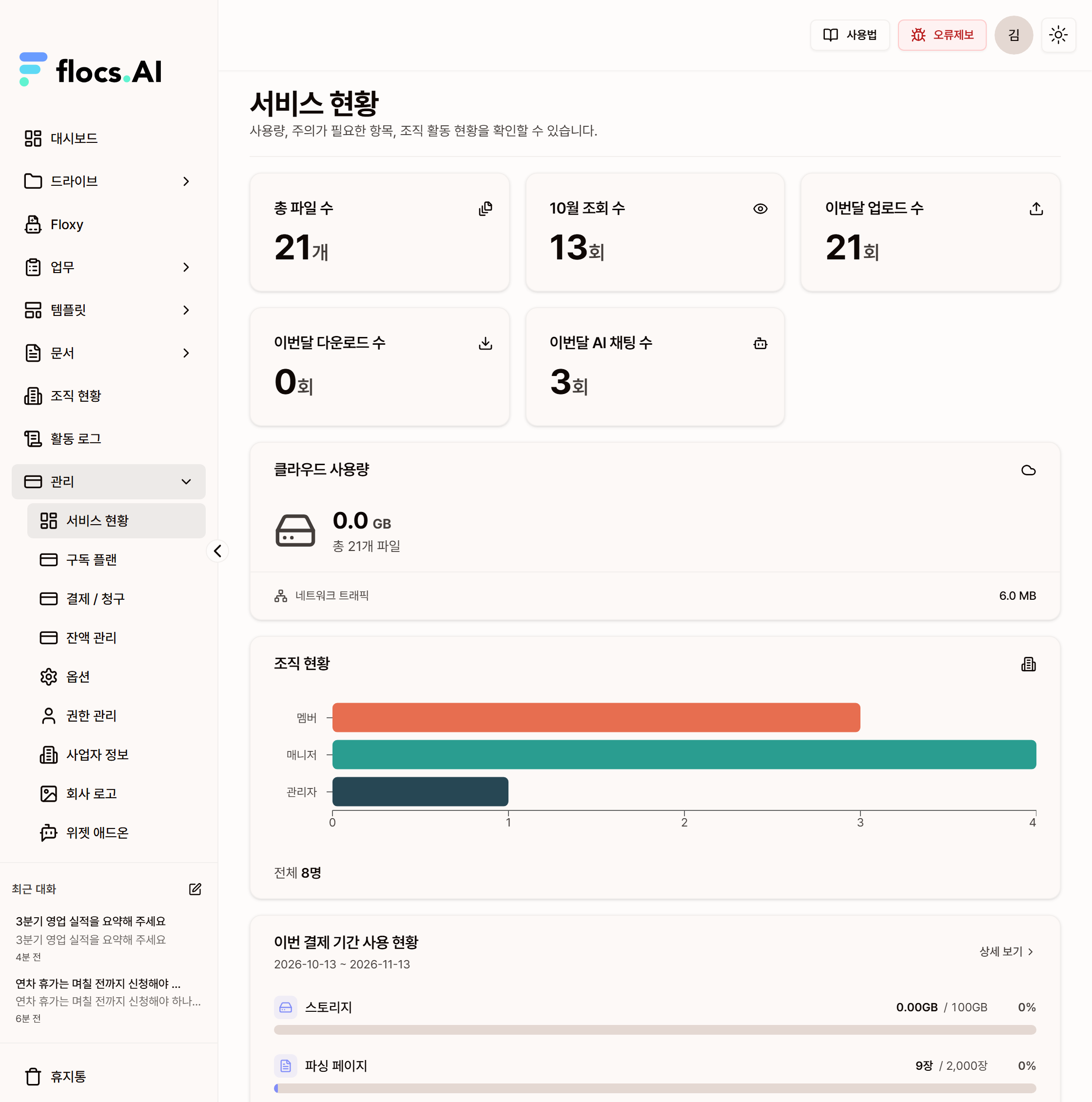Image resolution: width=1092 pixels, height=1102 pixels.
Task: Click the building icon in 조직 현황 card
Action: coord(1028,664)
